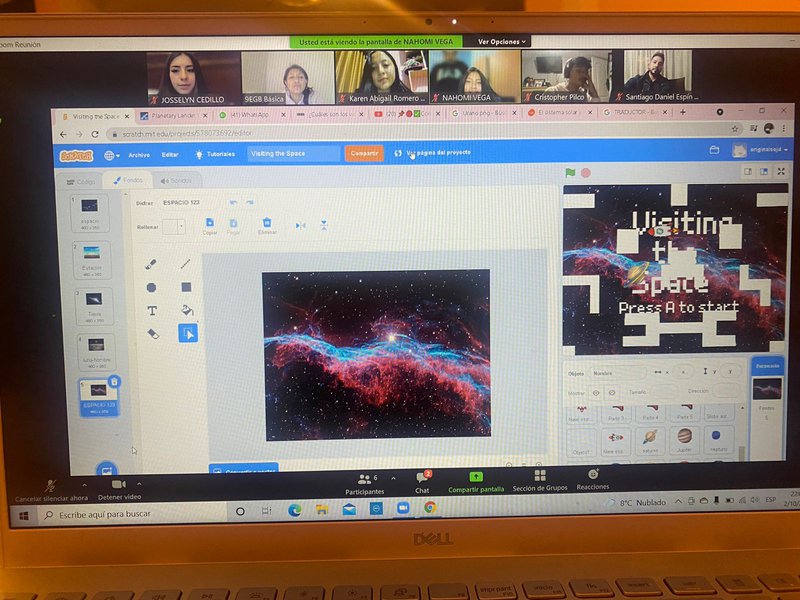800x600 pixels.
Task: Choose the Eraser tool
Action: pyautogui.click(x=152, y=333)
